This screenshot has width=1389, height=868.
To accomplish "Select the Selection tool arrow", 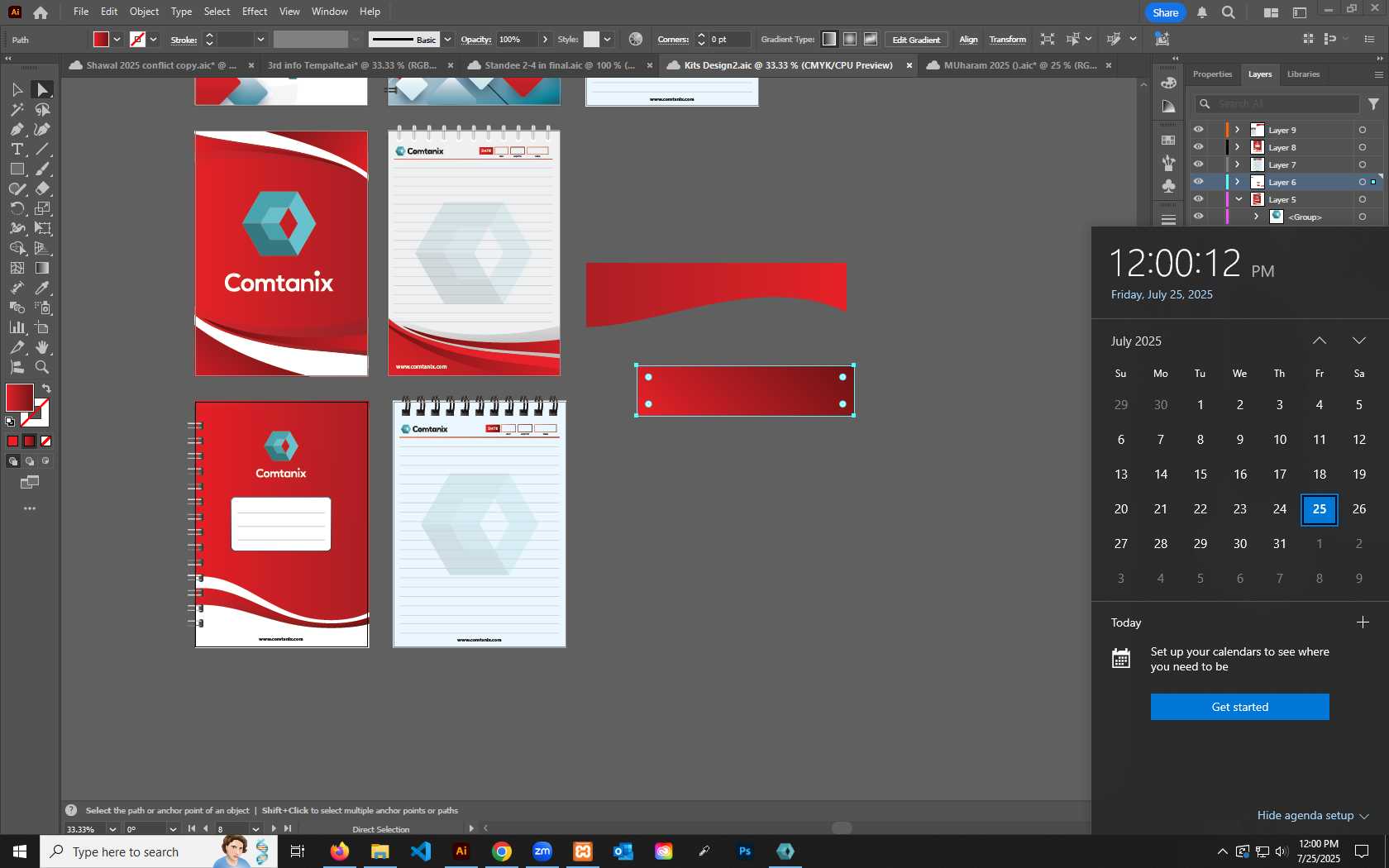I will (17, 89).
